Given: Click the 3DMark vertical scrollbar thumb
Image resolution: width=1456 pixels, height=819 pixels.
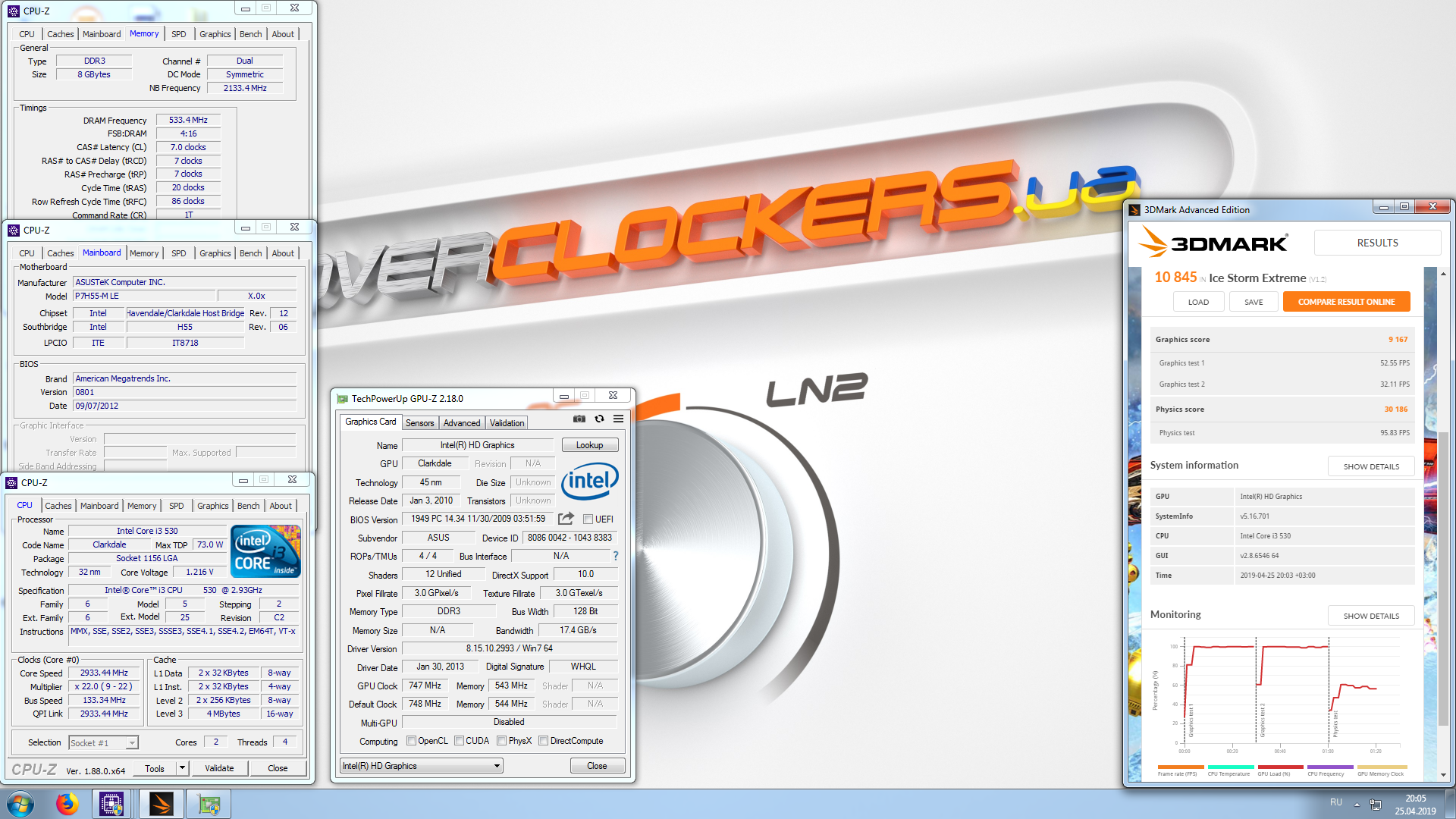Looking at the screenshot, I should tap(1443, 579).
